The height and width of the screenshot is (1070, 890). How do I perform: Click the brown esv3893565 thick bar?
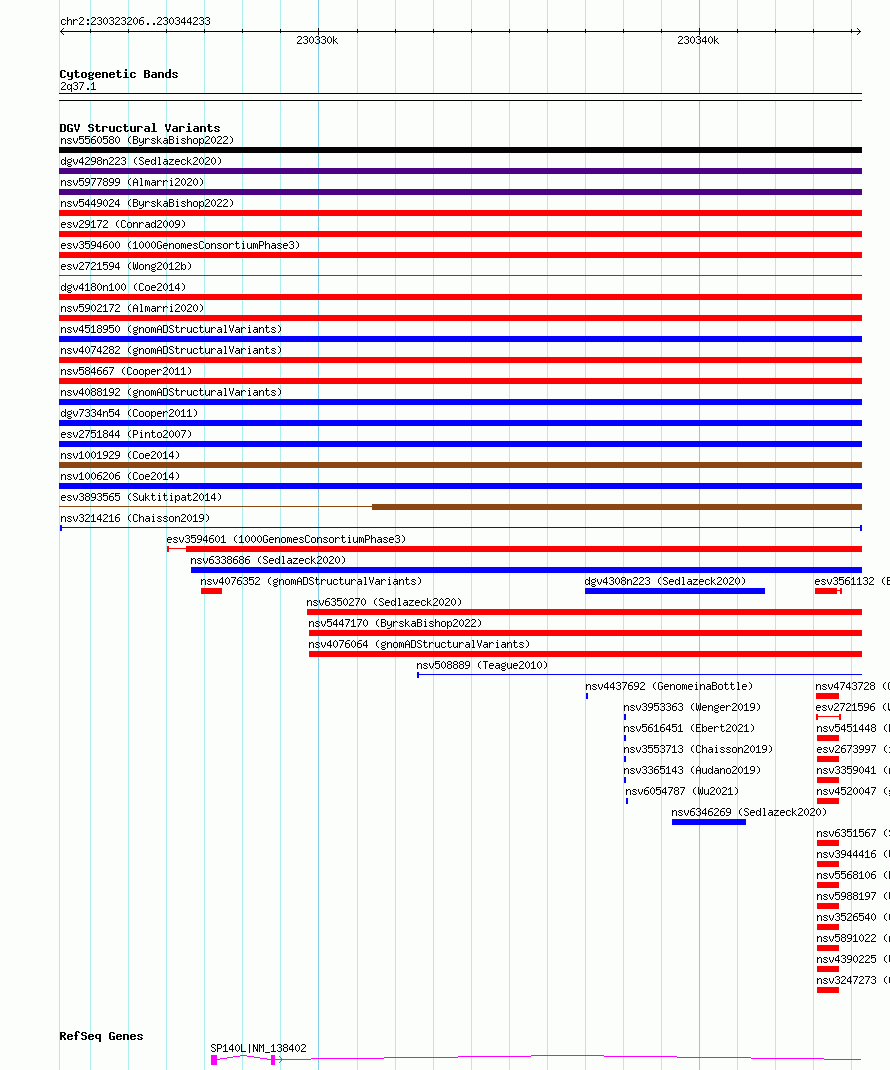617,507
